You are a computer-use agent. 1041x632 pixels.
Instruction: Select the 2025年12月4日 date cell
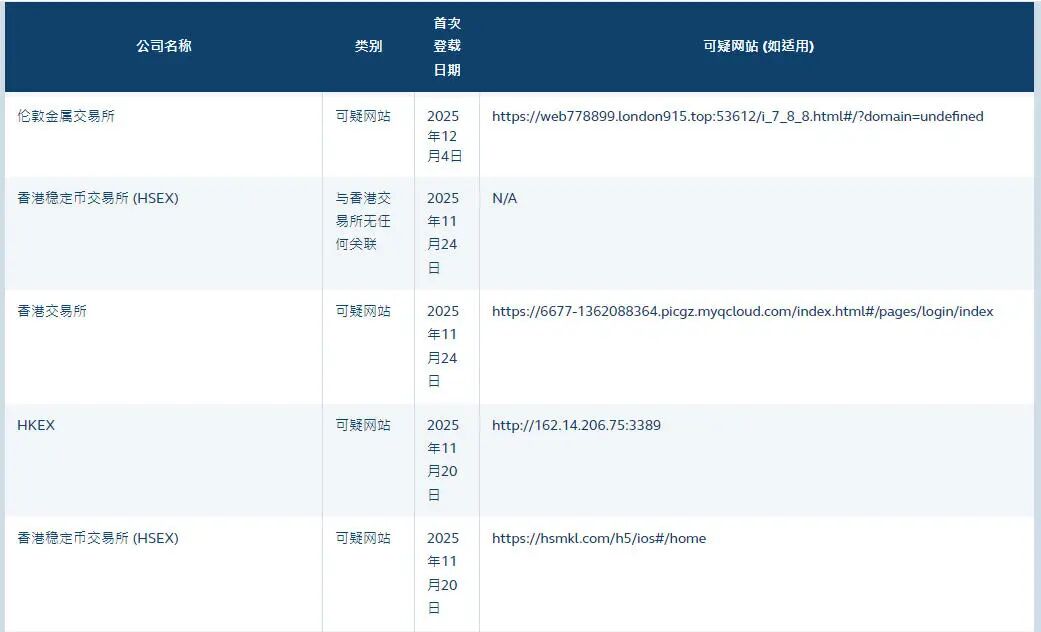[444, 136]
